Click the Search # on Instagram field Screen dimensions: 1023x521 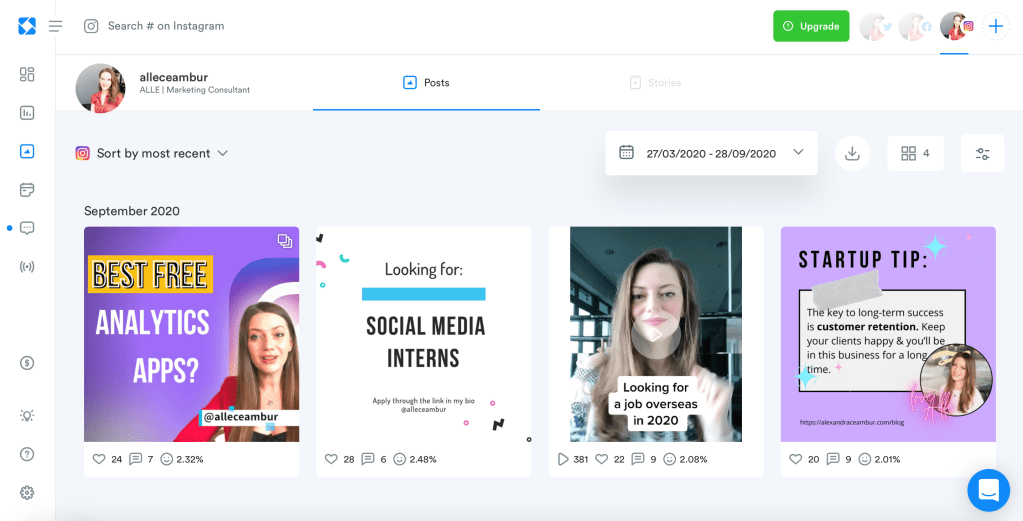click(165, 26)
